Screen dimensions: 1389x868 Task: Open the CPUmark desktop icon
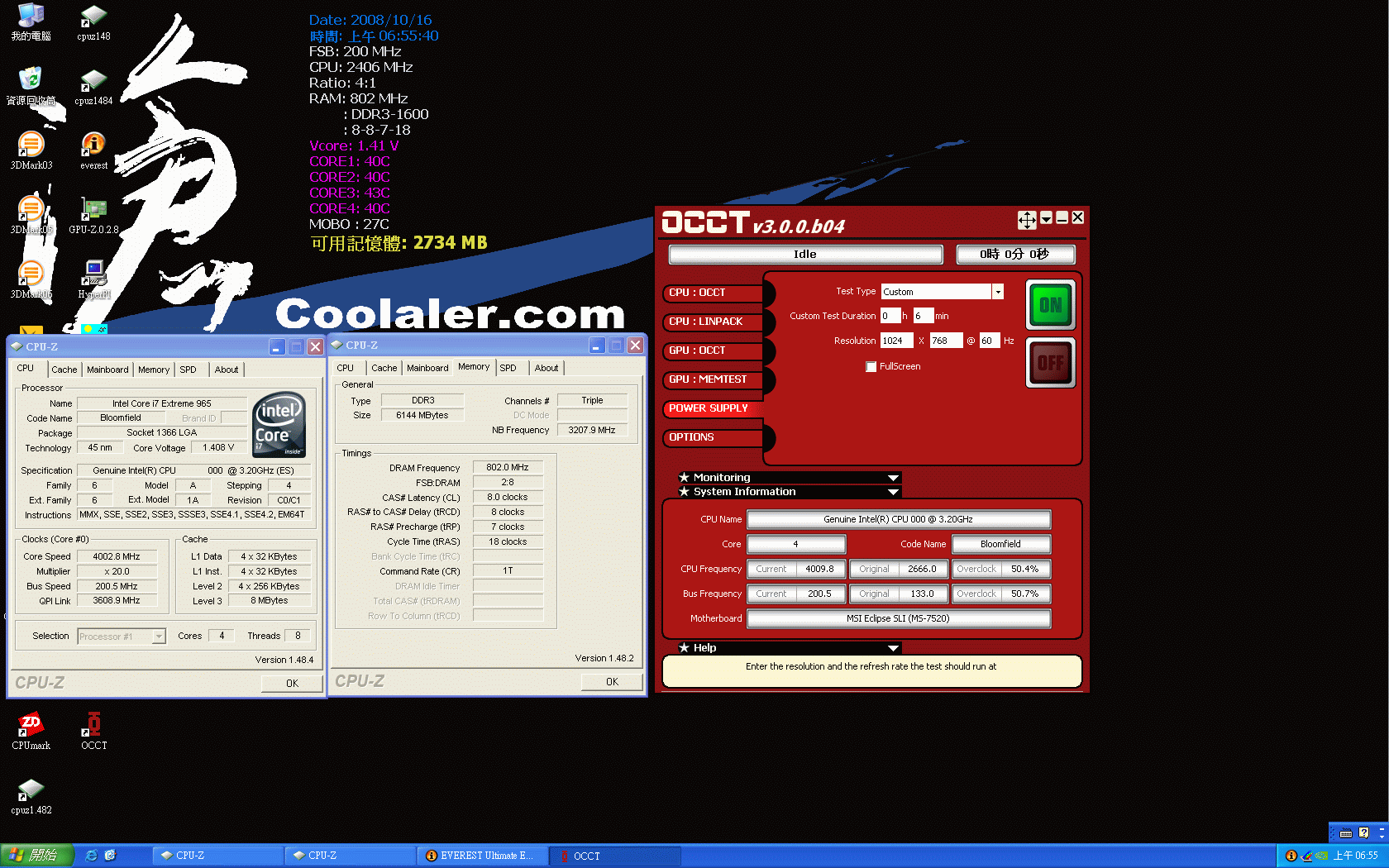[x=31, y=731]
